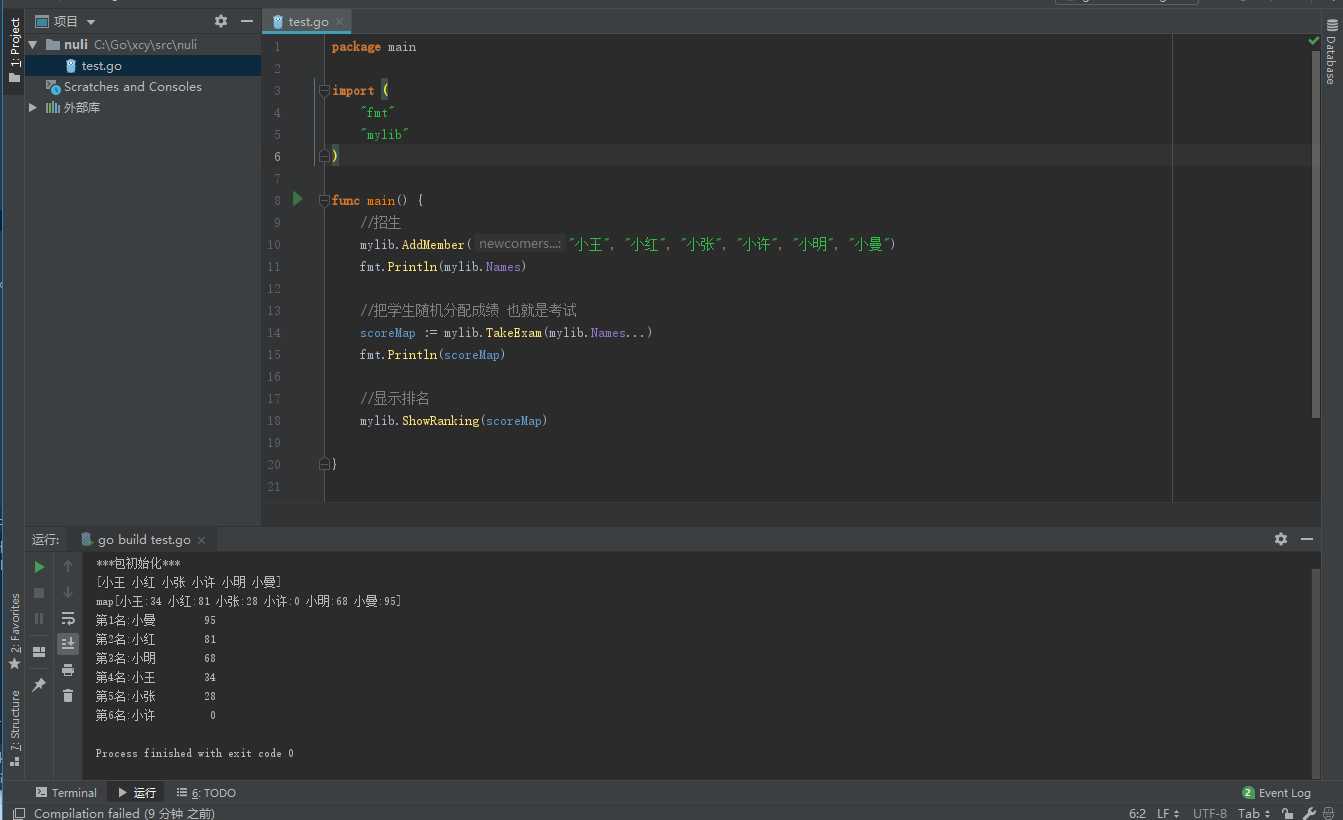Open the 2: Favorites side tool window
1343x820 pixels.
14,632
